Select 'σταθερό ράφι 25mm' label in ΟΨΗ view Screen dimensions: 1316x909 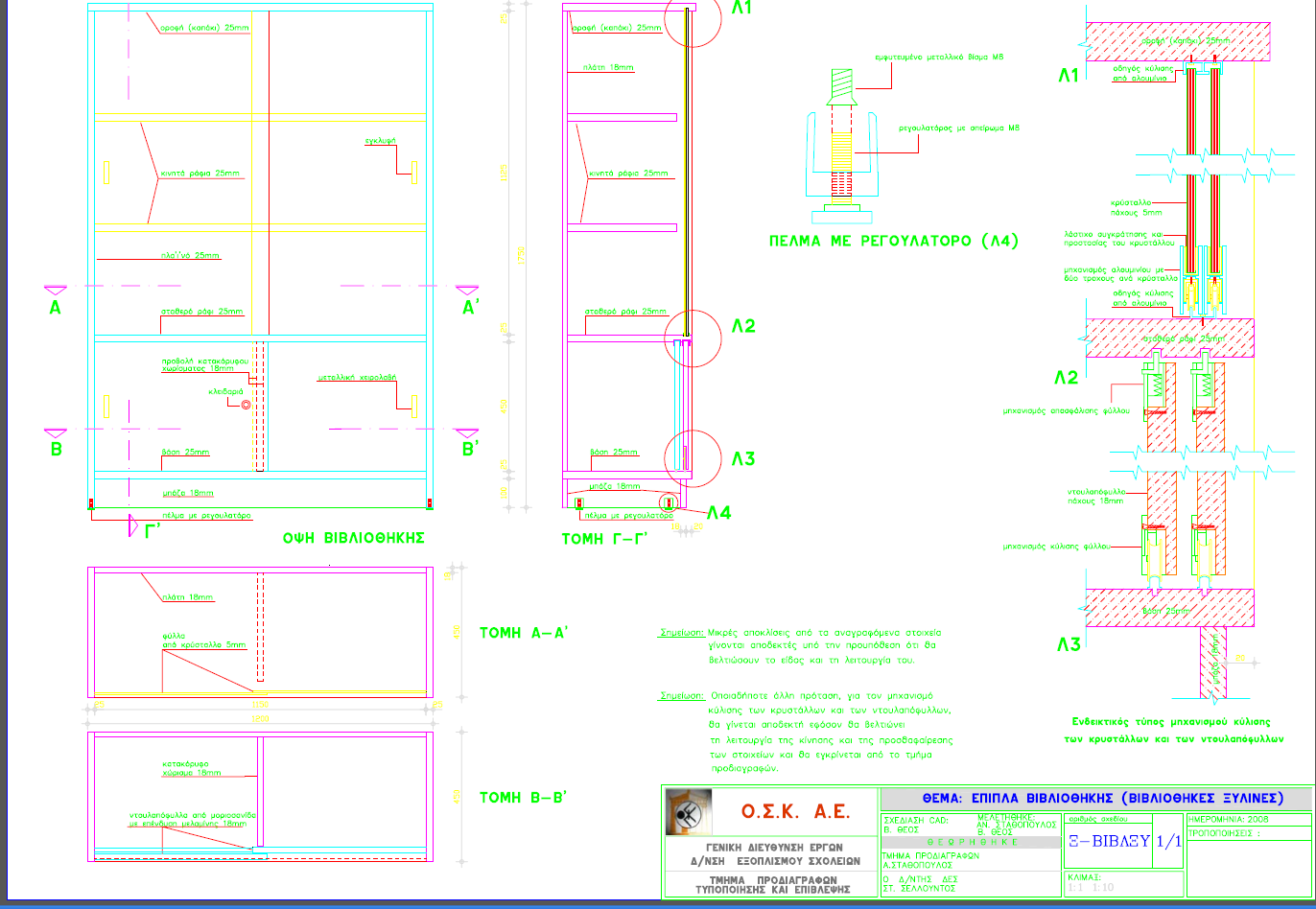pyautogui.click(x=202, y=312)
